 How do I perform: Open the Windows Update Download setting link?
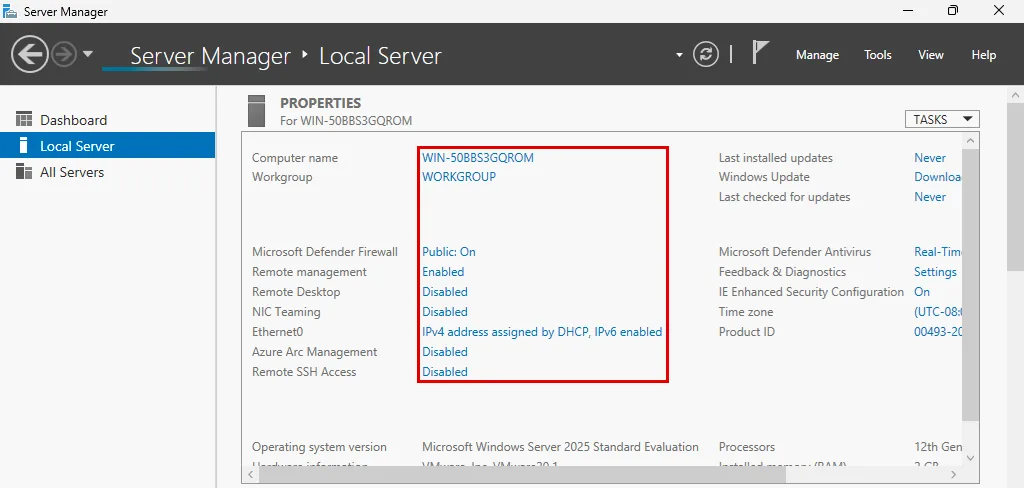[x=938, y=176]
